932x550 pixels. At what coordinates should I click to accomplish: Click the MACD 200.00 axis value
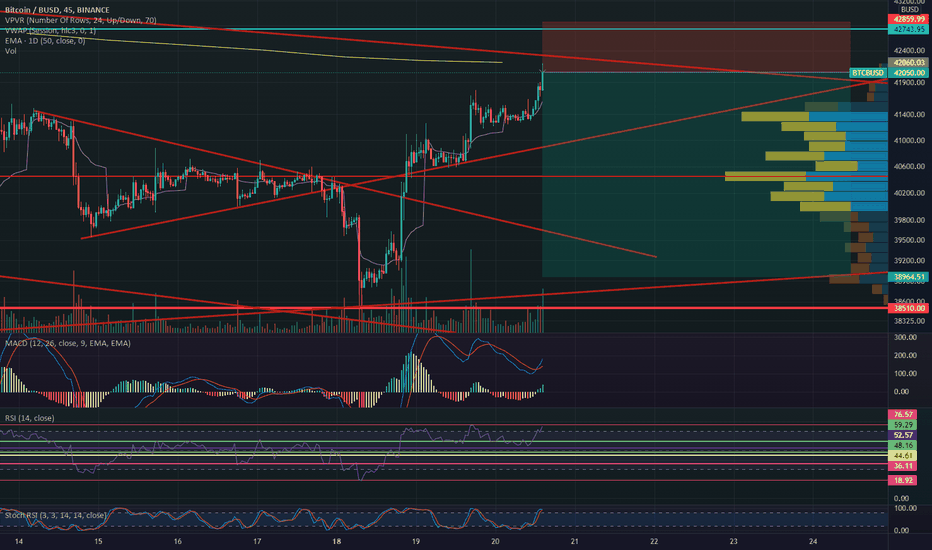tap(905, 356)
